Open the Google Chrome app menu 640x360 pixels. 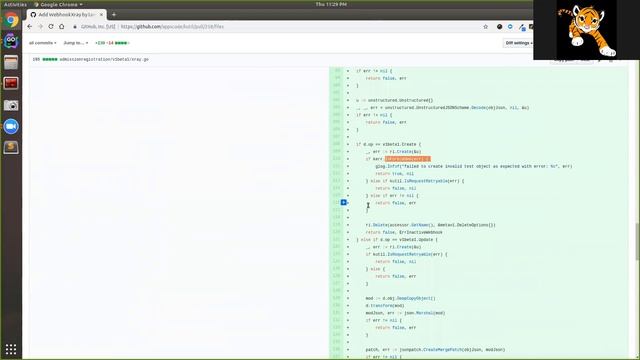point(58,4)
